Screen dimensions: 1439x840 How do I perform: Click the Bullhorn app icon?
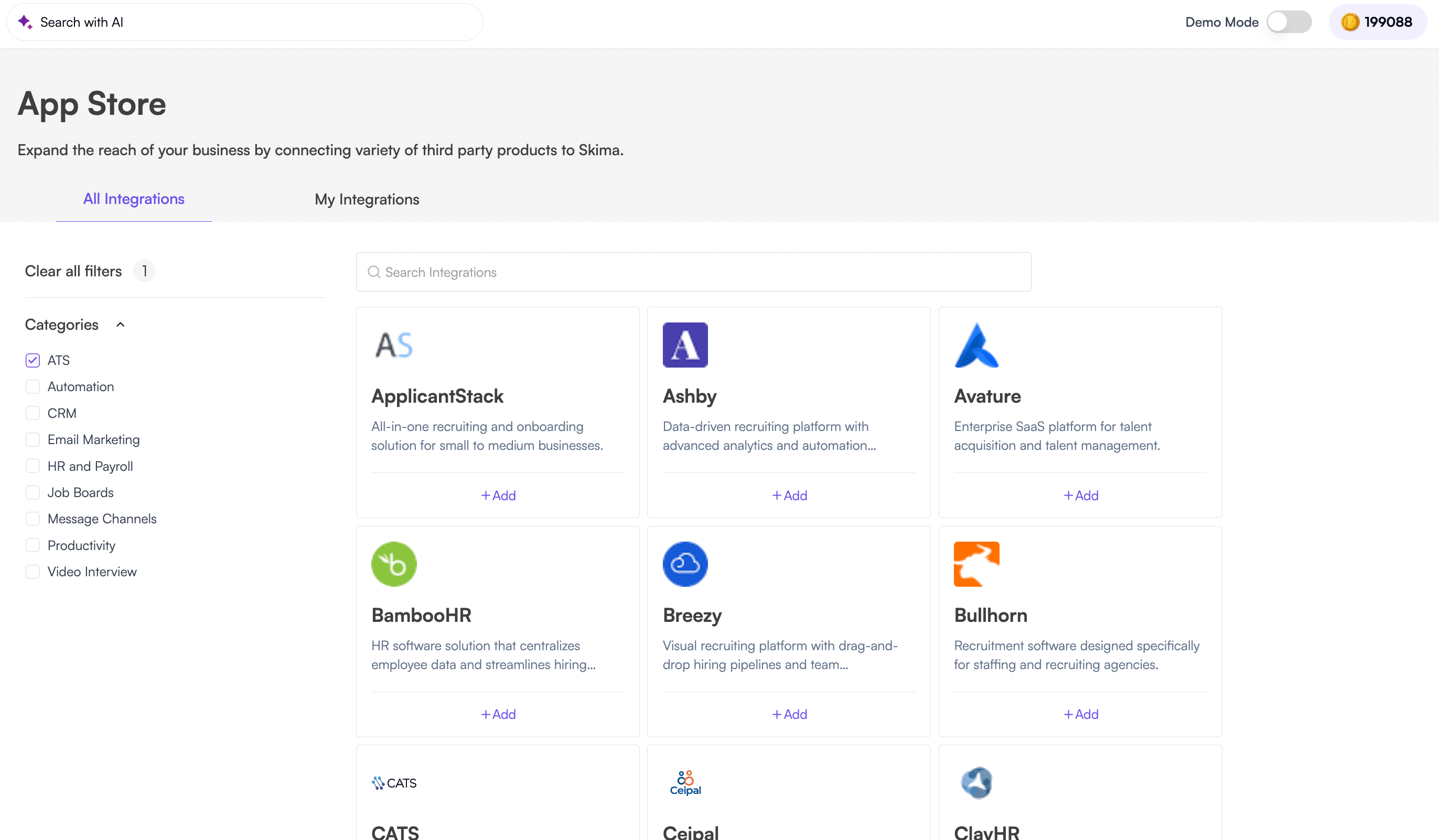tap(976, 564)
